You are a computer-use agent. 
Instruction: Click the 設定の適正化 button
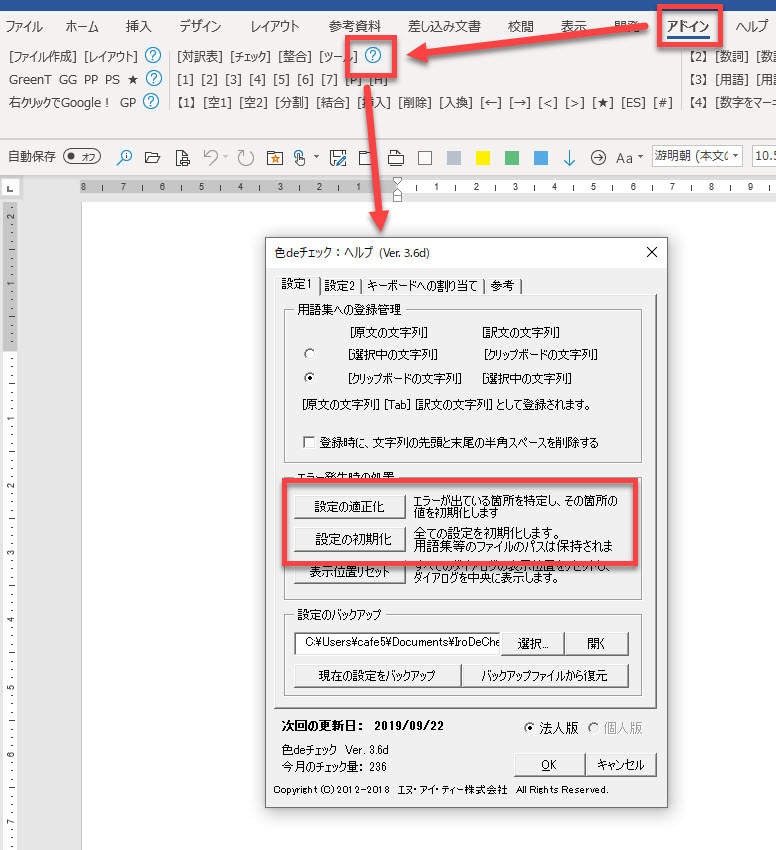[x=349, y=507]
